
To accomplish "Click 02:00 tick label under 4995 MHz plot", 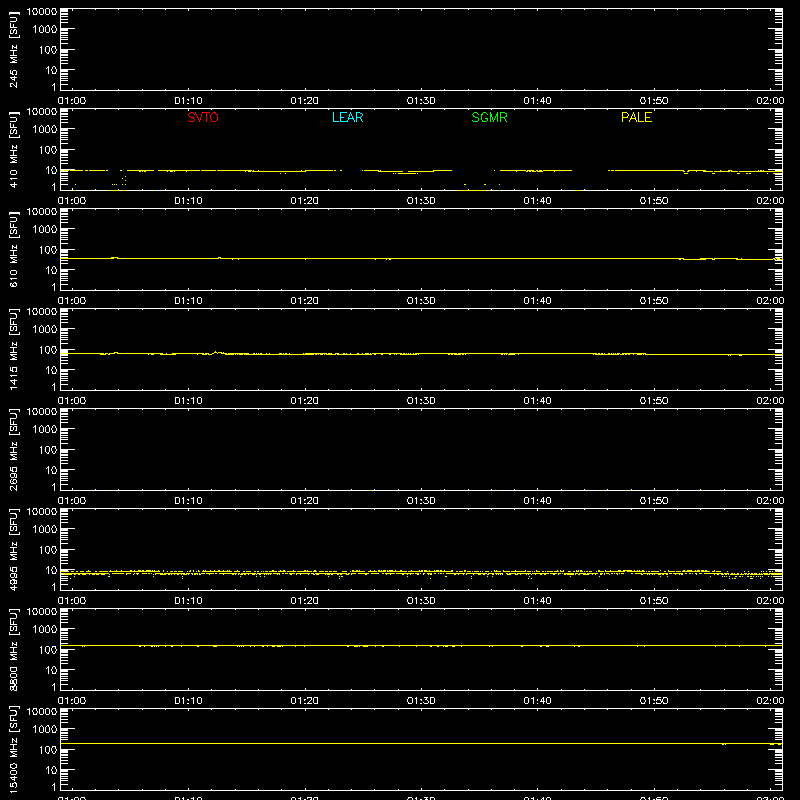I will (770, 601).
